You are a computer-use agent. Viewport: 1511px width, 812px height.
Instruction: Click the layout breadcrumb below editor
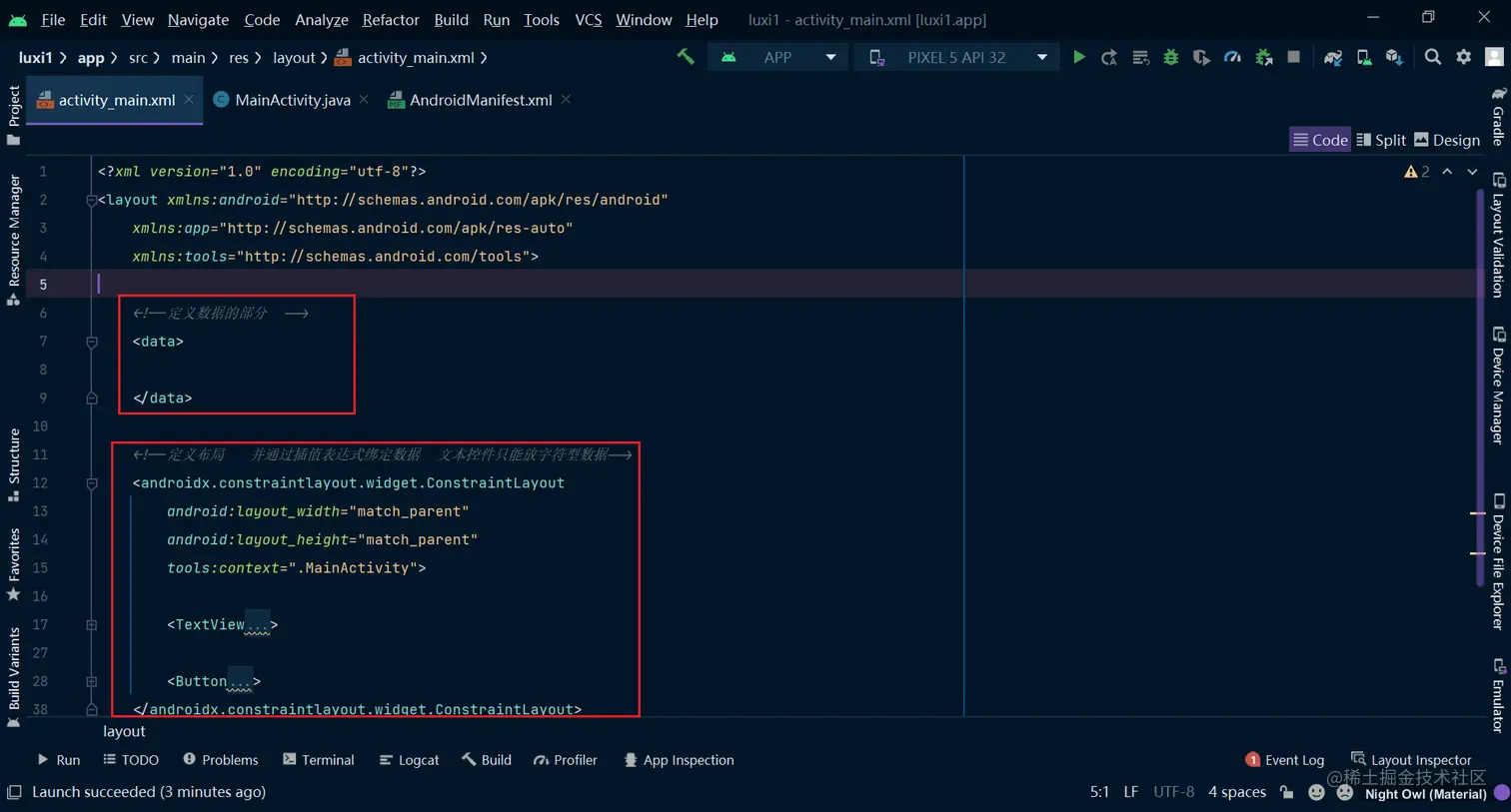[124, 731]
